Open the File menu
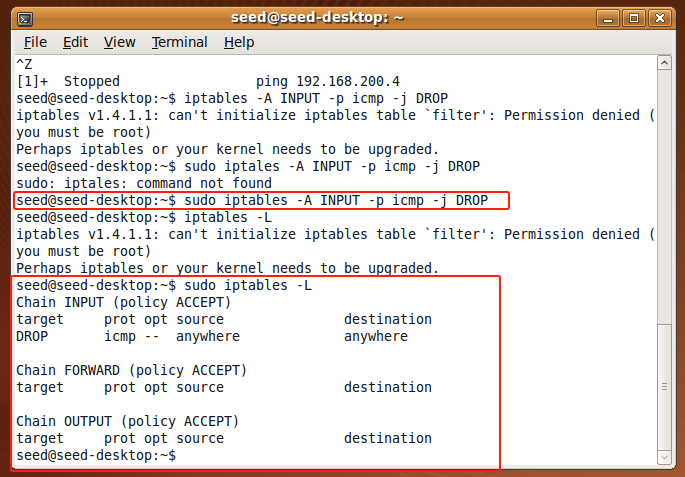Screen dimensions: 685x477 35,42
